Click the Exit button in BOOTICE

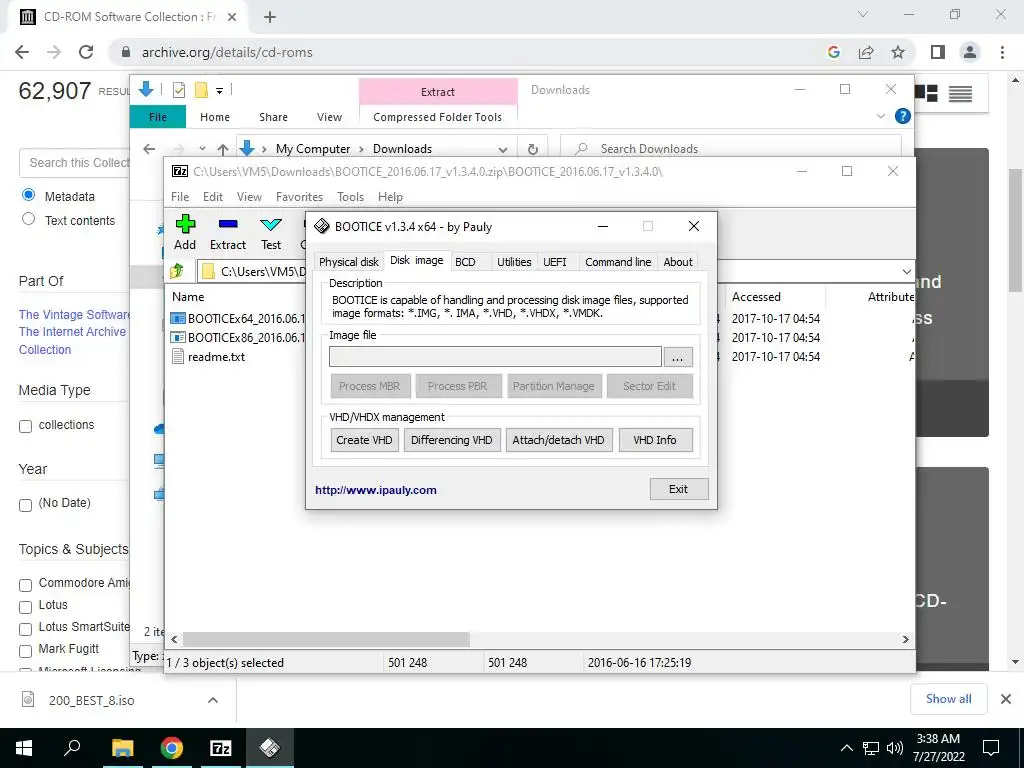pos(679,489)
